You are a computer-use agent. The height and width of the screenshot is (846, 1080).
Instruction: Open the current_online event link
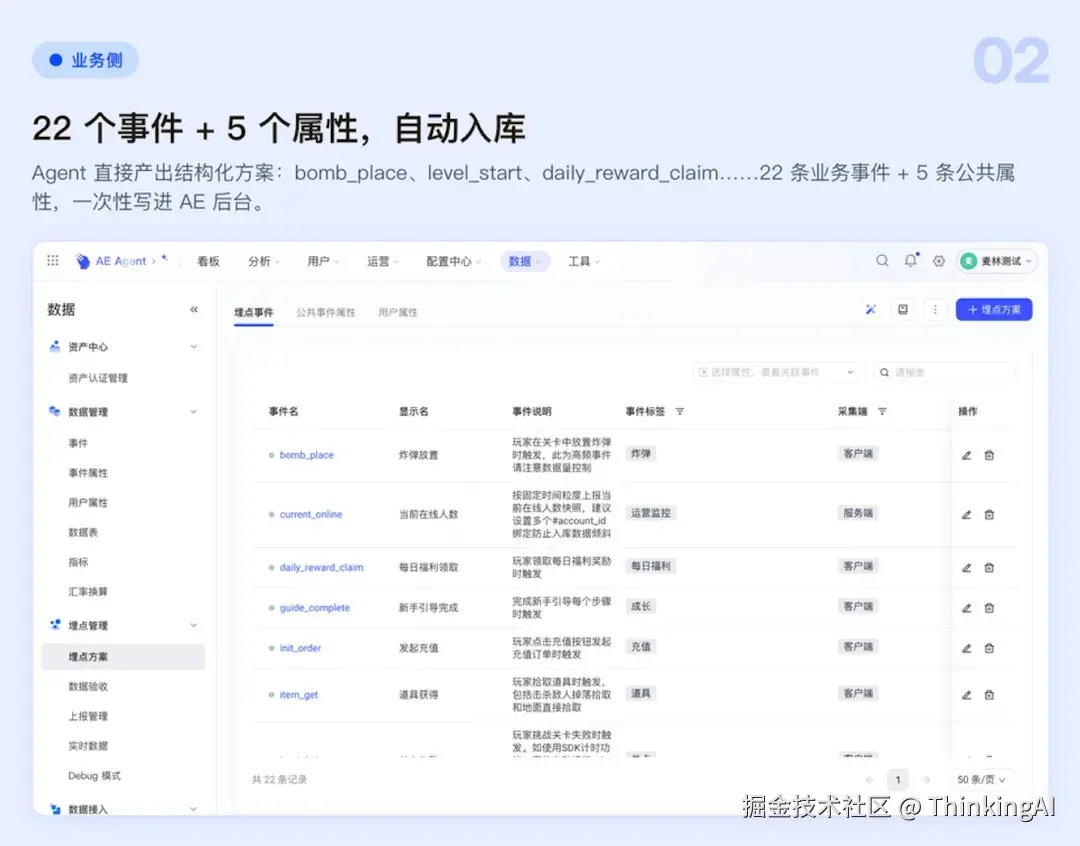pos(311,515)
